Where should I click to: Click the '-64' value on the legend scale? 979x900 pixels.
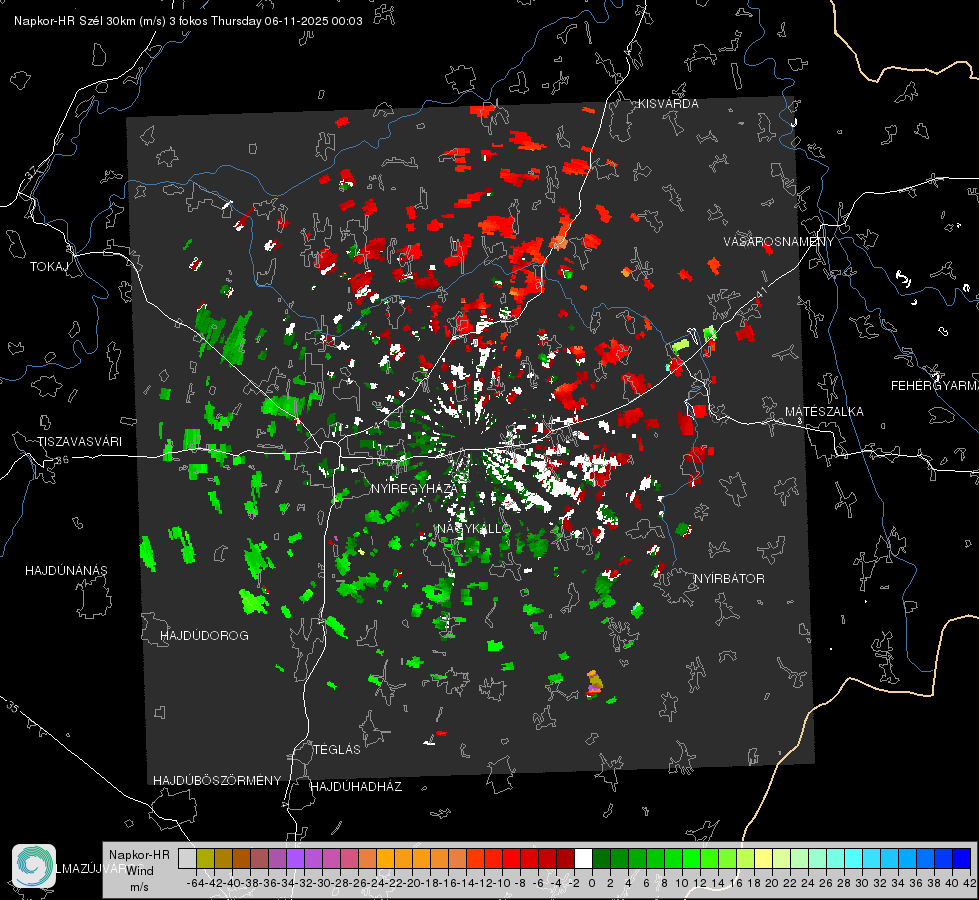[196, 883]
